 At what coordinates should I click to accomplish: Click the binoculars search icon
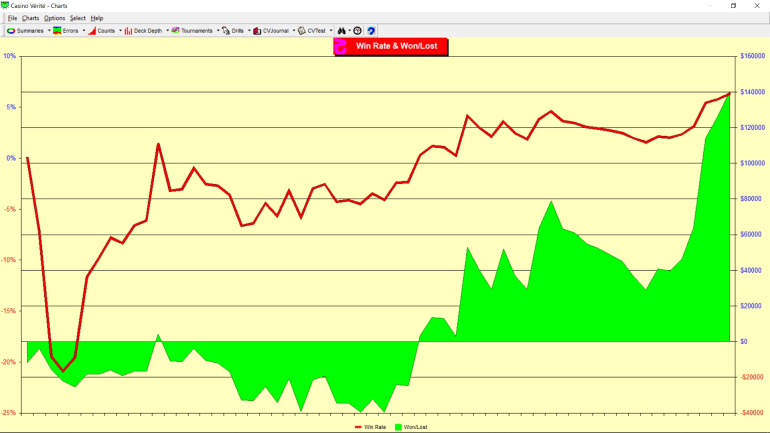(342, 31)
